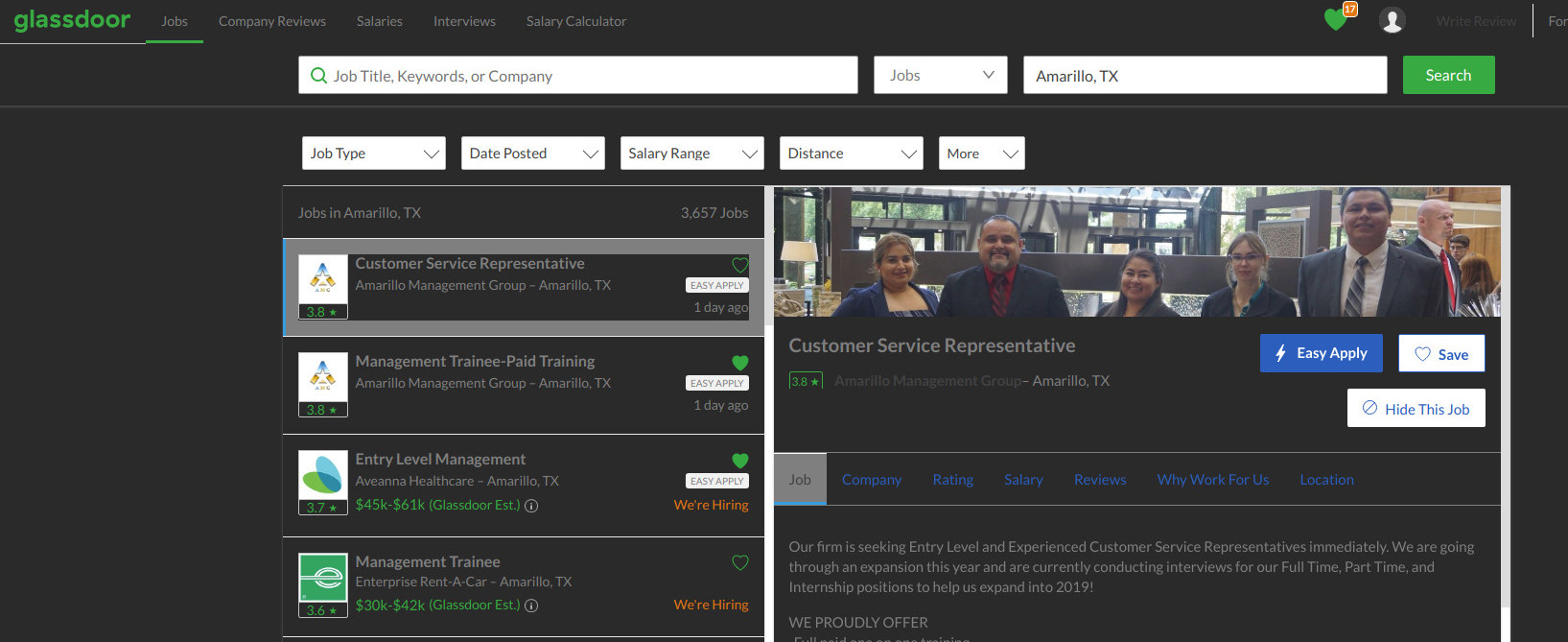Click the magnifier icon in keyword search
The width and height of the screenshot is (1568, 642).
coord(318,75)
